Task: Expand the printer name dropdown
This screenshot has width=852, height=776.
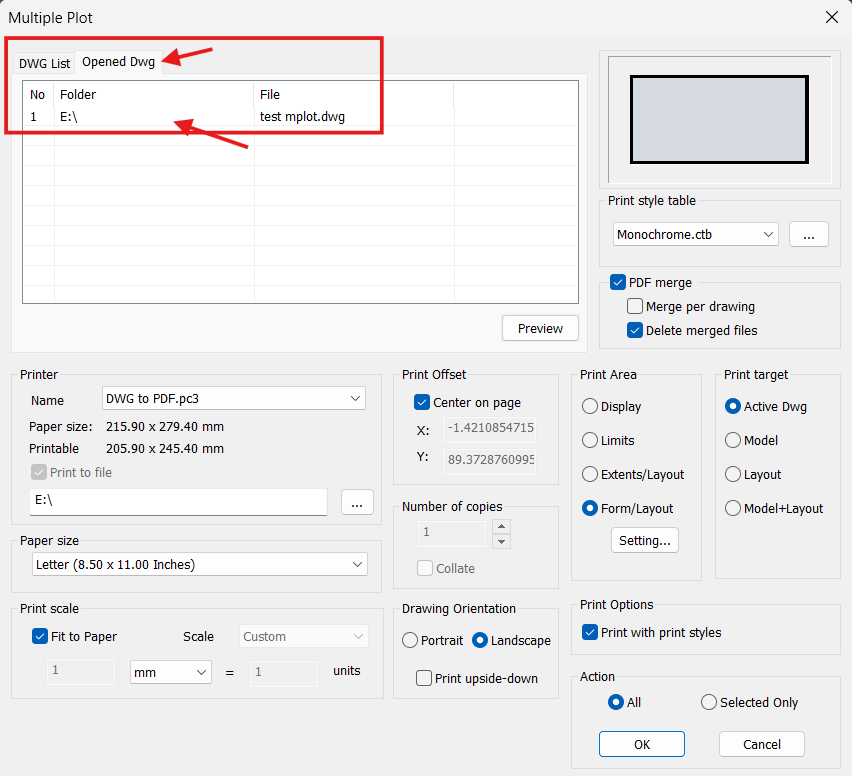Action: [x=234, y=399]
